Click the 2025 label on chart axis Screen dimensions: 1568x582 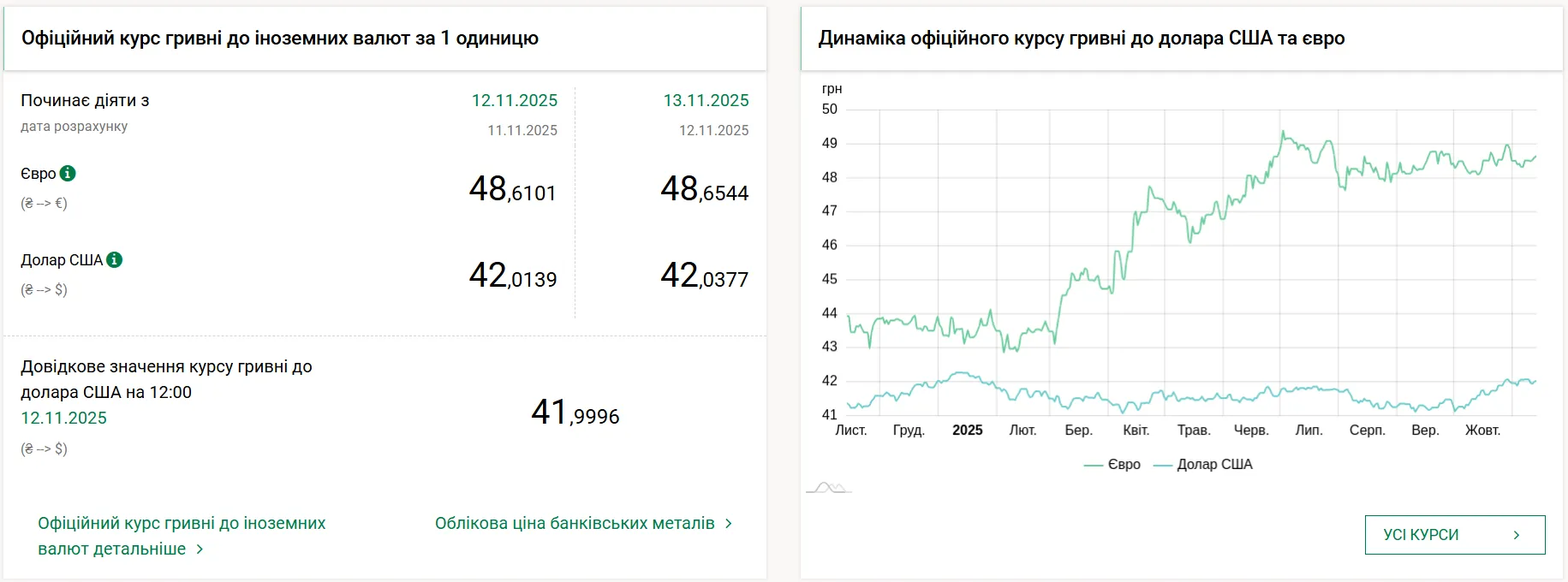[x=968, y=431]
